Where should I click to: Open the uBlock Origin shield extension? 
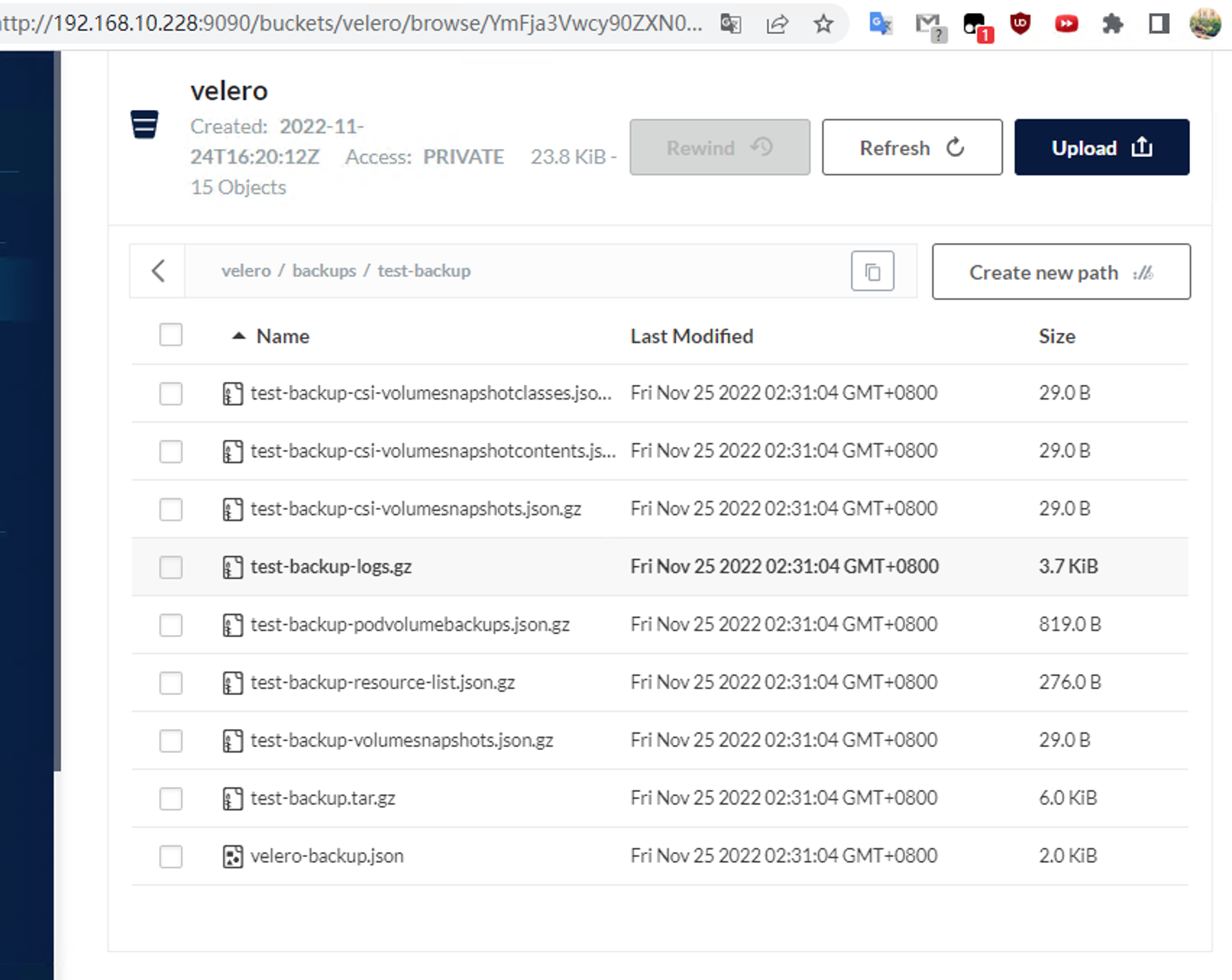(x=1020, y=24)
